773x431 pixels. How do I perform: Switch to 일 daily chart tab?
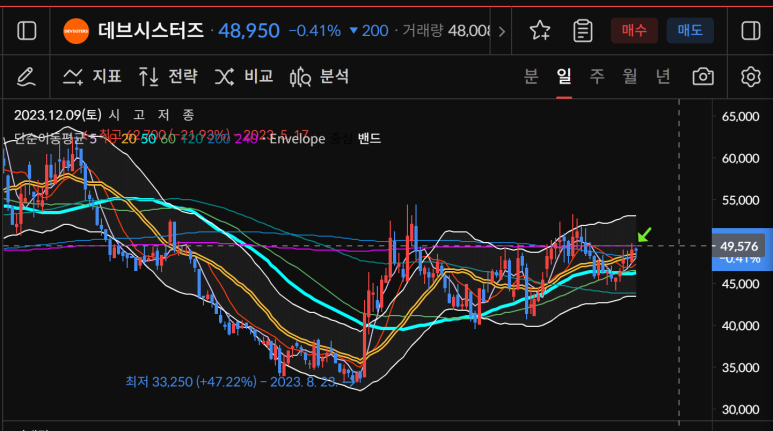point(564,76)
